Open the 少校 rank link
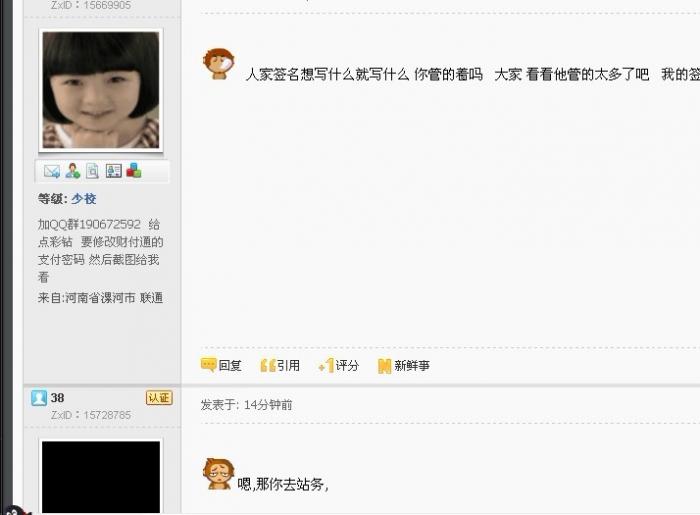700x515 pixels. (x=83, y=199)
